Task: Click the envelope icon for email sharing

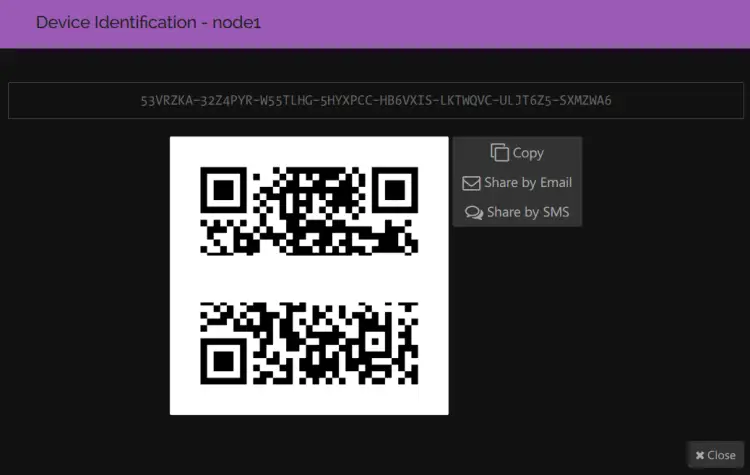Action: [471, 183]
